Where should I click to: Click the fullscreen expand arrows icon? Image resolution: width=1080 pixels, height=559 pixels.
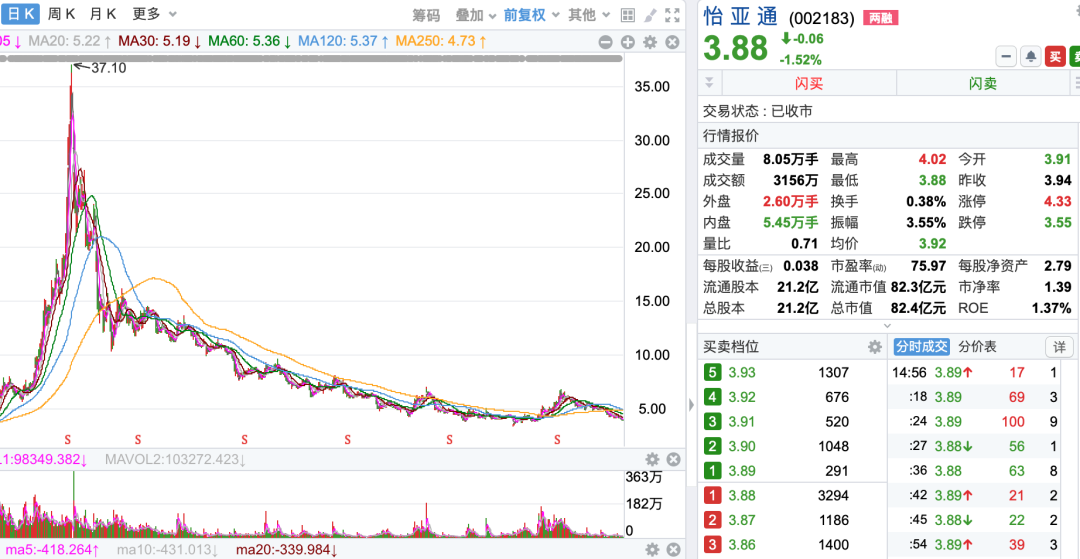[672, 14]
